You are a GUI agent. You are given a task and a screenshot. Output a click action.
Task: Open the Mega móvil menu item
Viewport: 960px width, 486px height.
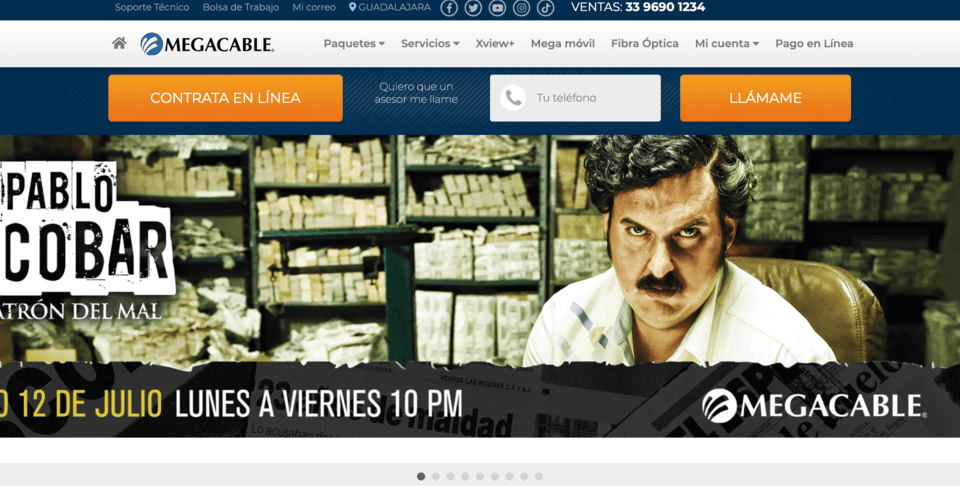point(563,43)
